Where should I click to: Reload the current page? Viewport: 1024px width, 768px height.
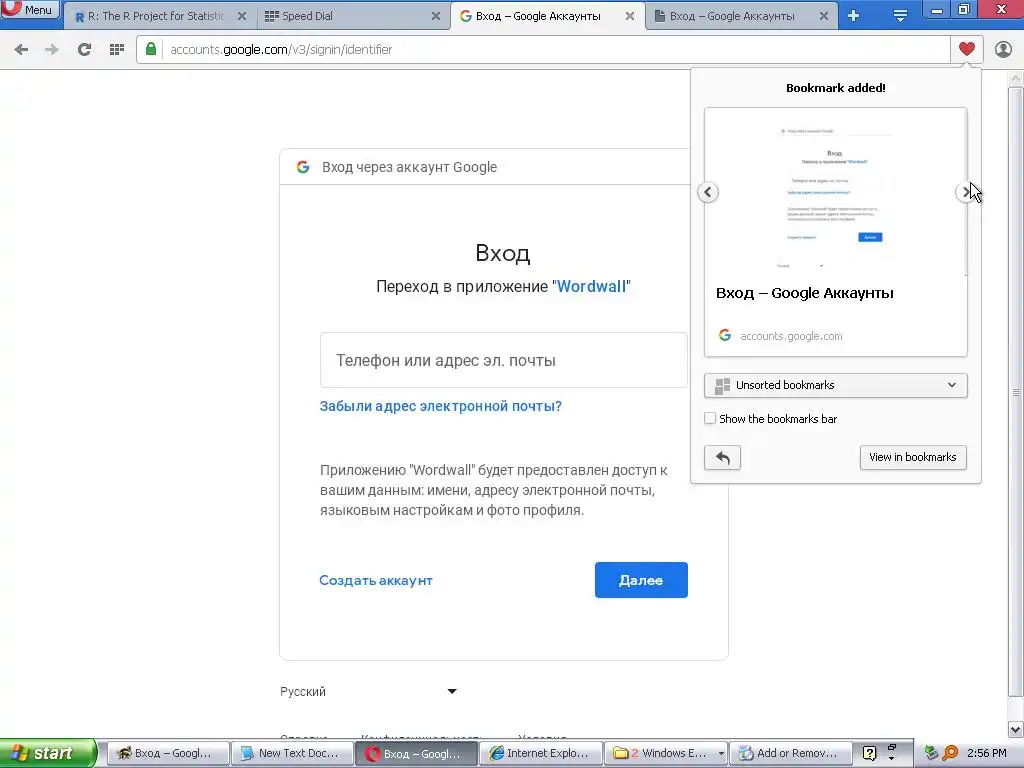(84, 49)
